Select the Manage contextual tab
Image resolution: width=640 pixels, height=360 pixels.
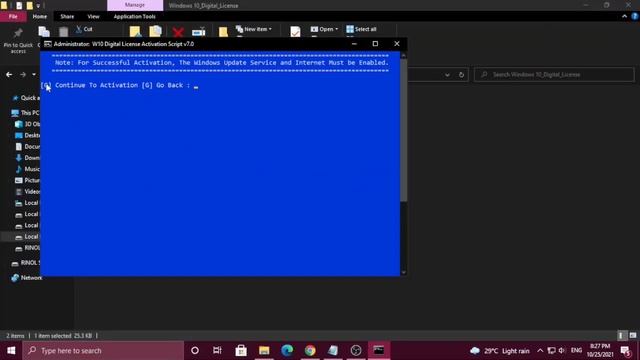click(x=135, y=5)
